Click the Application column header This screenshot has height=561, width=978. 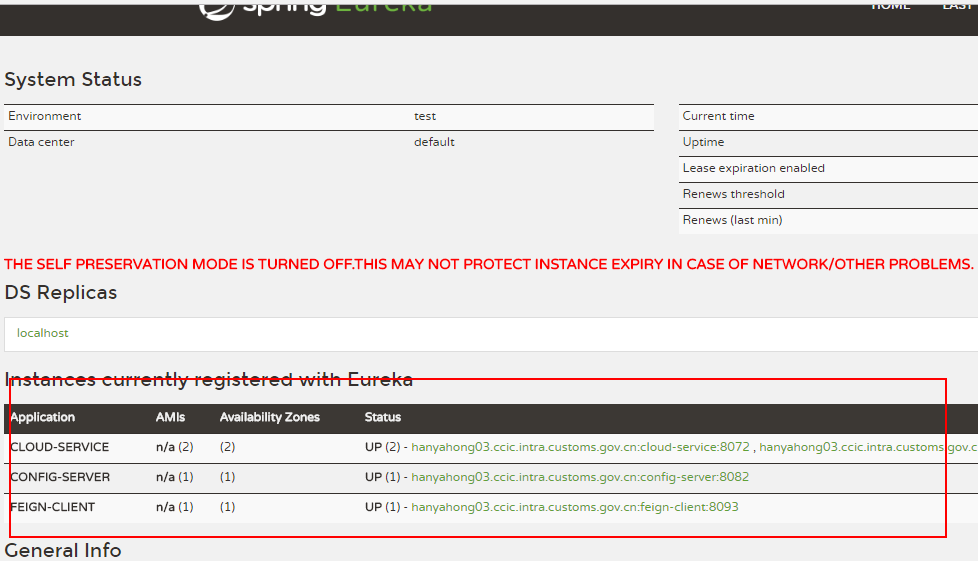pos(42,417)
